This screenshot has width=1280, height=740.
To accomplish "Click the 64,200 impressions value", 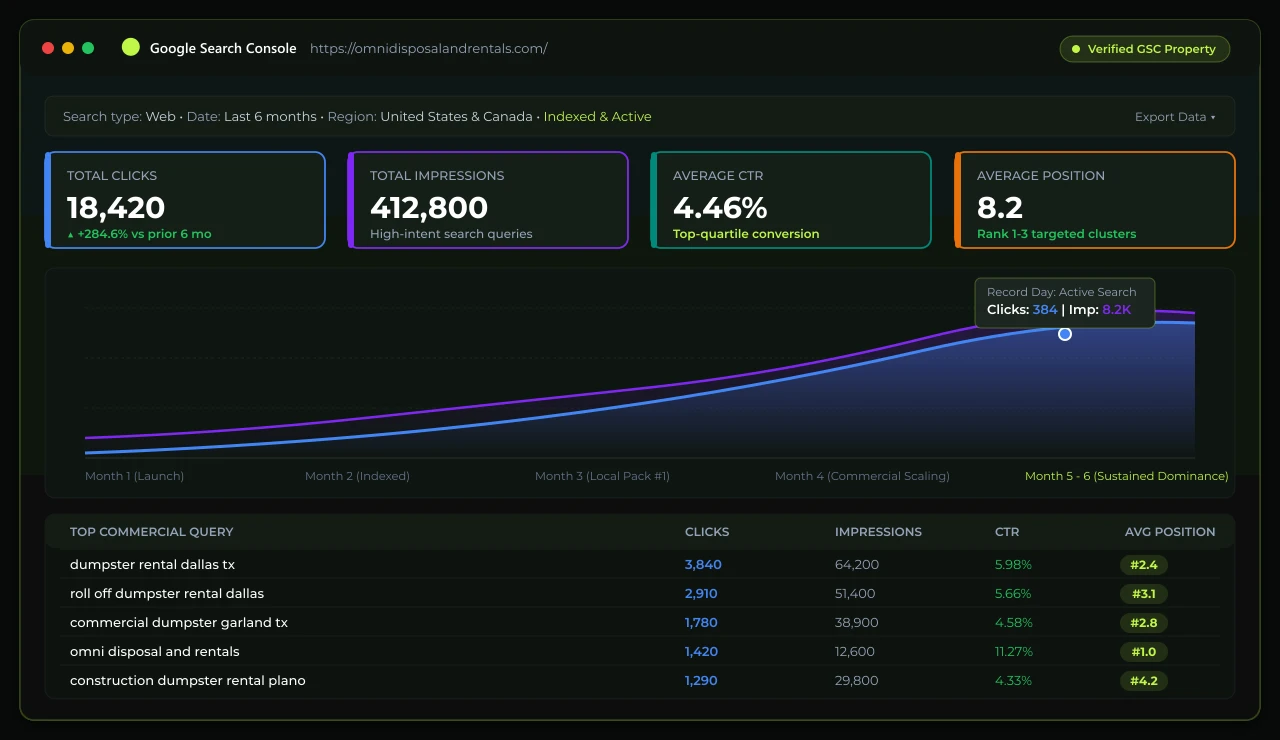I will (857, 565).
